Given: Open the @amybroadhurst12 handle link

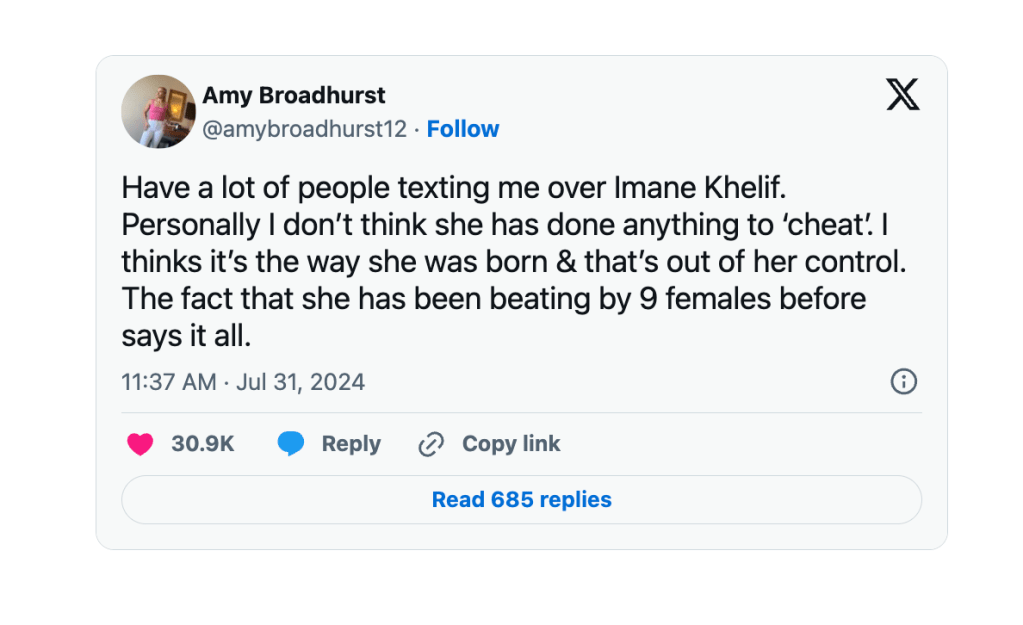Looking at the screenshot, I should click(305, 129).
